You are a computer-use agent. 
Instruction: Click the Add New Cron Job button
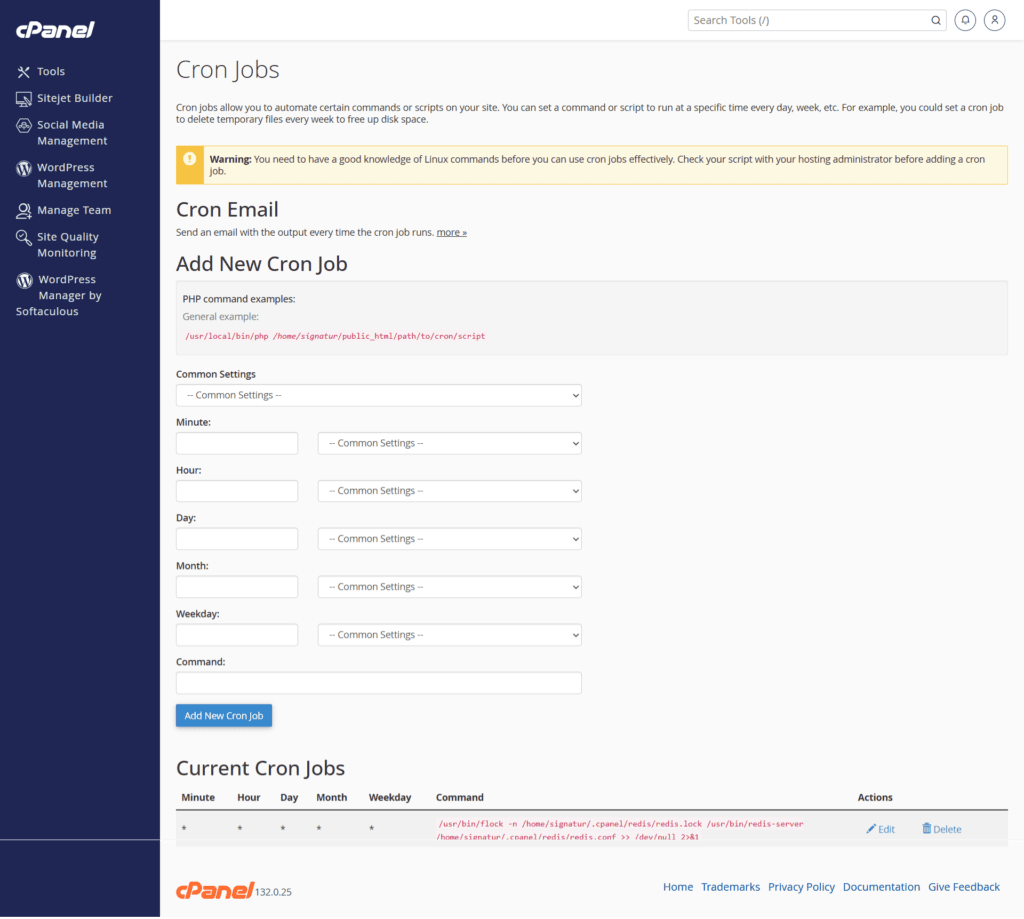(x=223, y=715)
